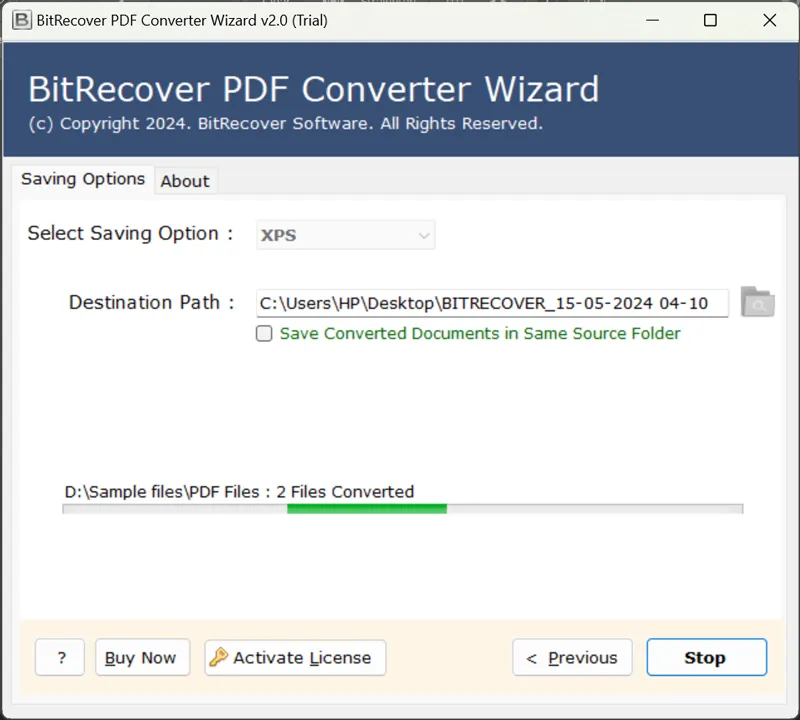Image resolution: width=800 pixels, height=720 pixels.
Task: Open the XPS saving option combo box
Action: pyautogui.click(x=344, y=236)
